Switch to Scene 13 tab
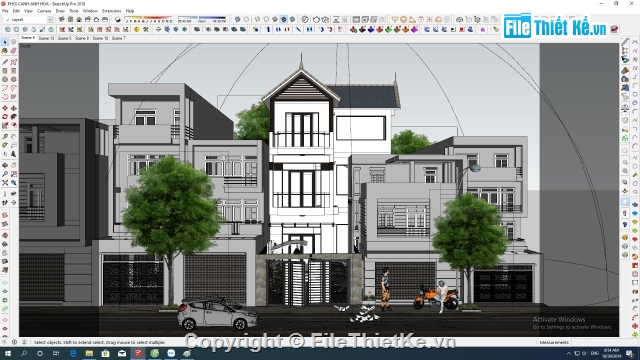The height and width of the screenshot is (360, 640). 46,38
